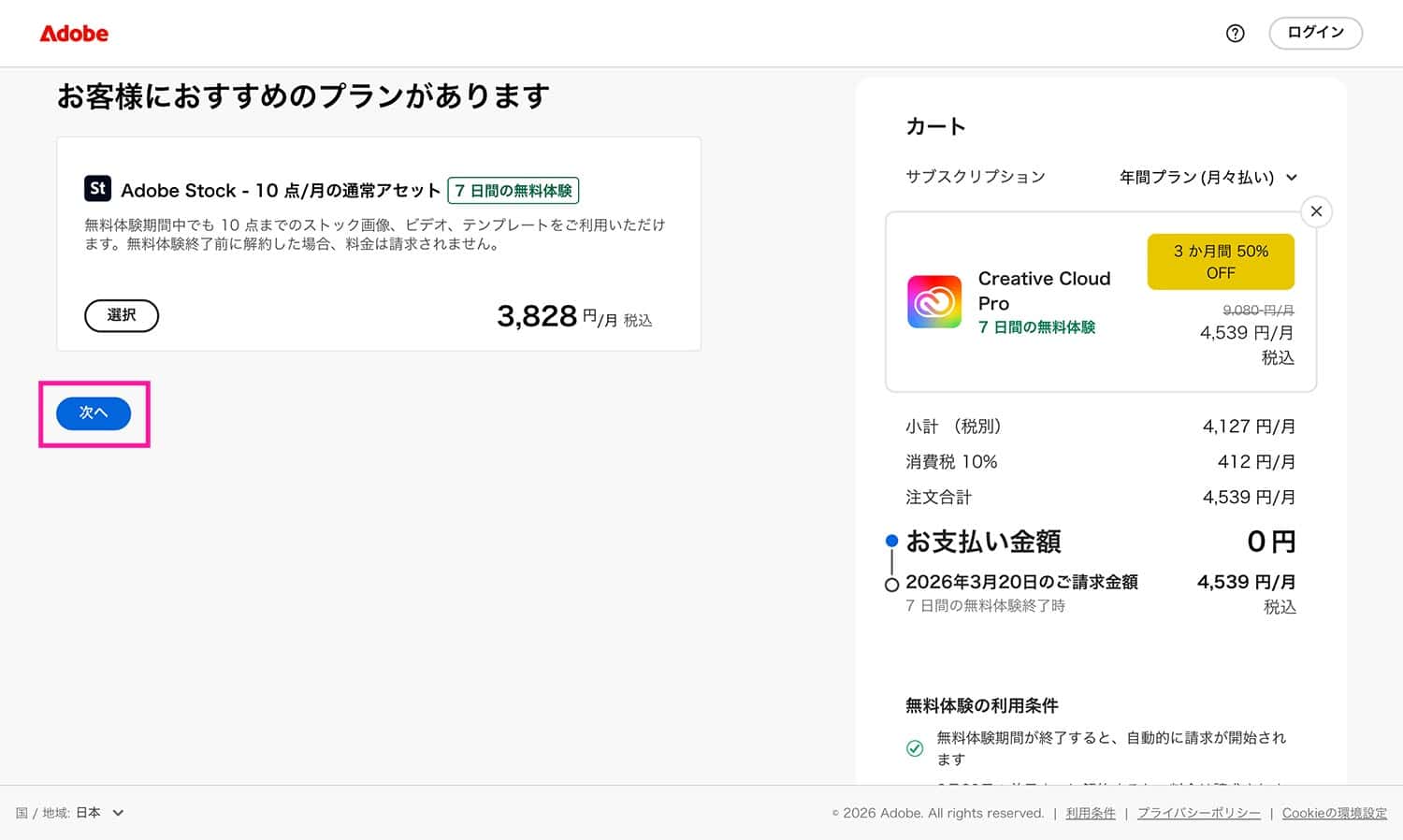Click the circle marker beside 2026年3月20日のご請求金額

892,586
